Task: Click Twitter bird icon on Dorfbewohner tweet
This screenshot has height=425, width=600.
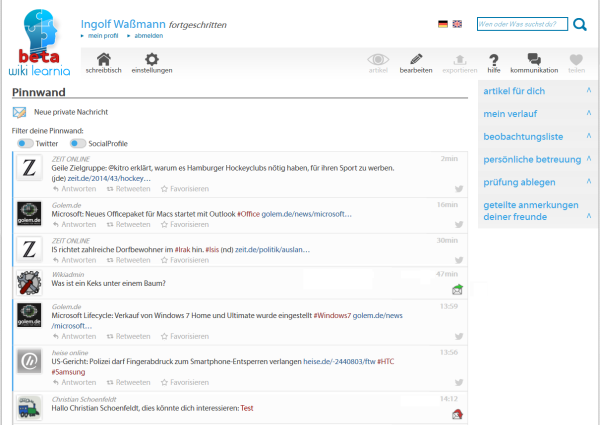Action: tap(459, 260)
